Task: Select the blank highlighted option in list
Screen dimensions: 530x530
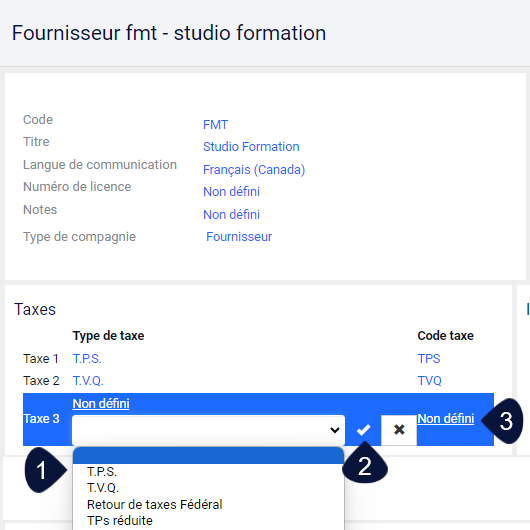Action: point(208,456)
